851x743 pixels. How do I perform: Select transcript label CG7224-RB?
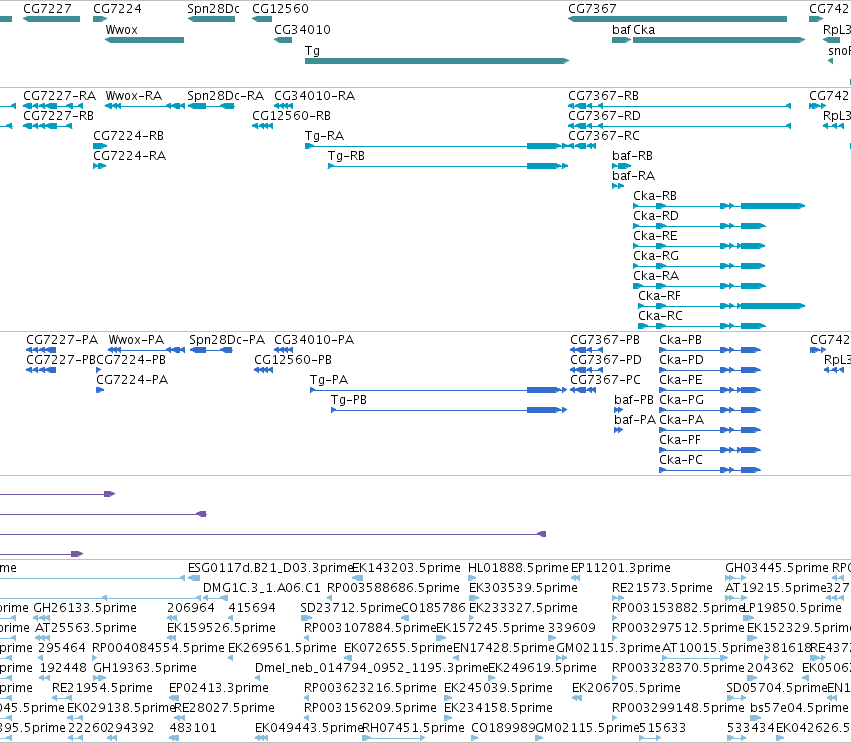point(129,136)
